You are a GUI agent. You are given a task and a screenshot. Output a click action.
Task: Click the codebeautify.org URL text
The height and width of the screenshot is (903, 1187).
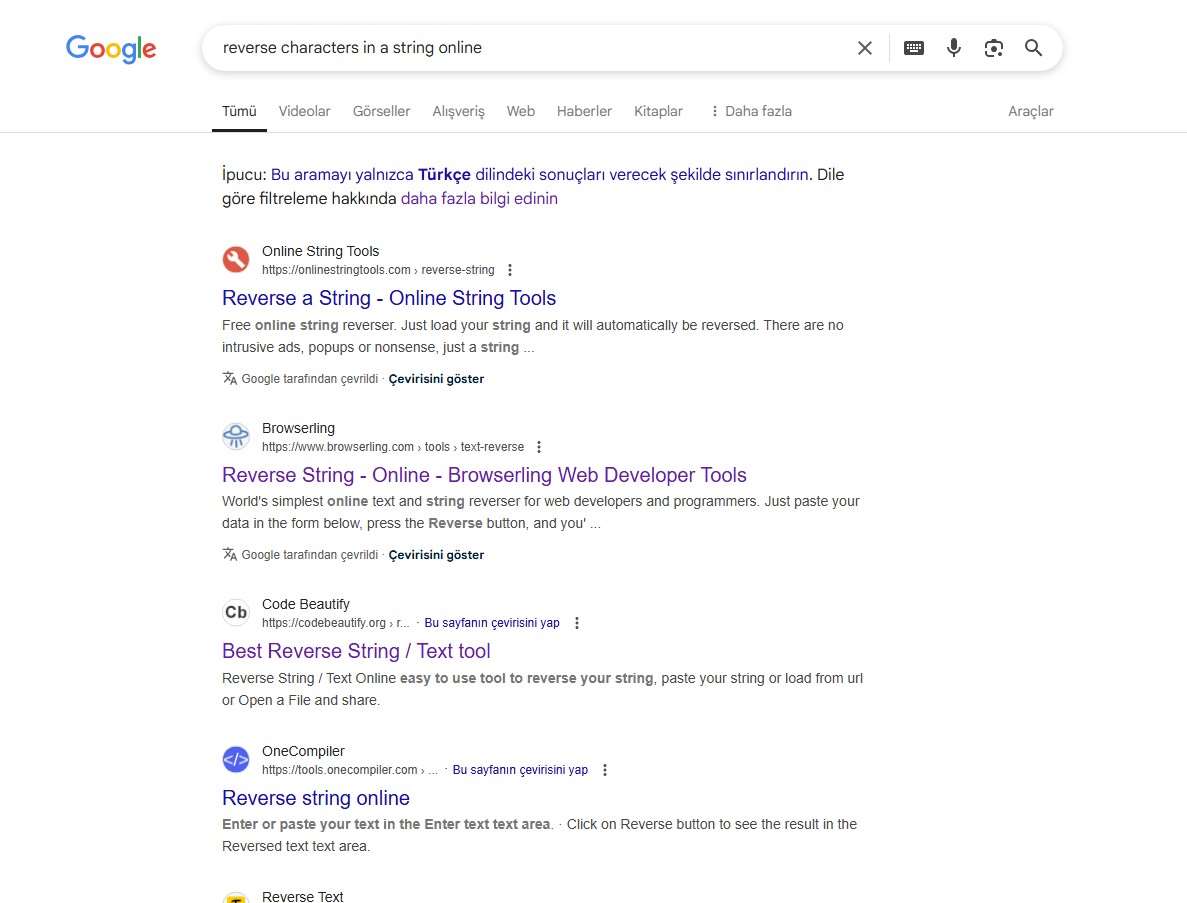pyautogui.click(x=335, y=623)
